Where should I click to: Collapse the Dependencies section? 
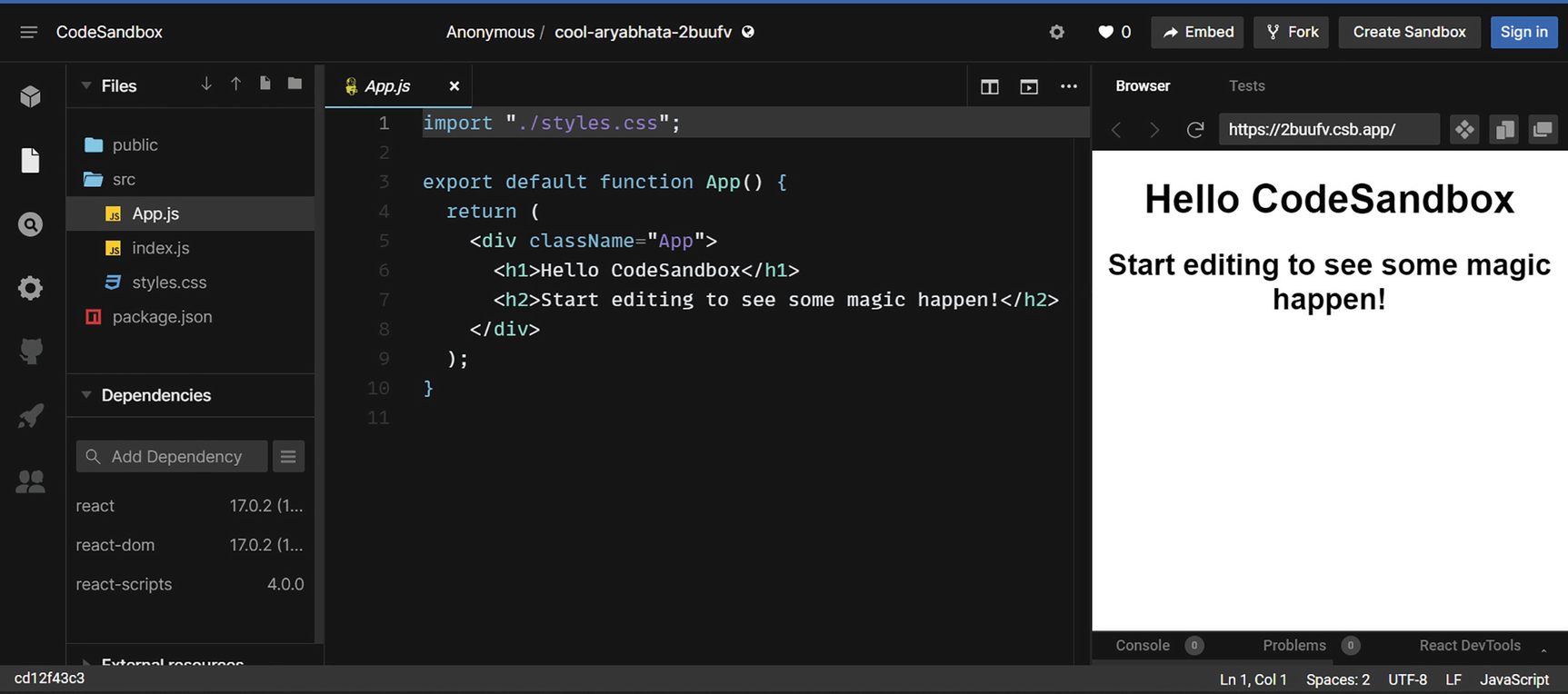86,395
